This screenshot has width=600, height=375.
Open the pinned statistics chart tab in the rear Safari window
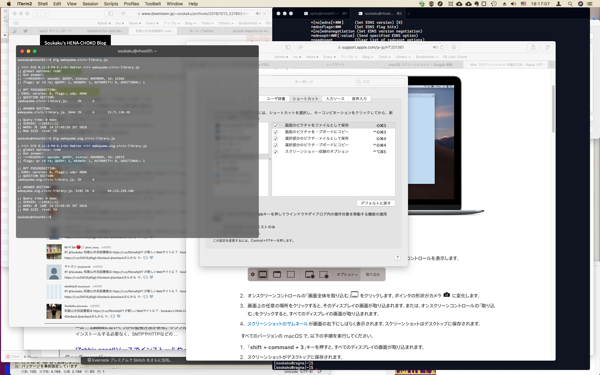pyautogui.click(x=15, y=31)
